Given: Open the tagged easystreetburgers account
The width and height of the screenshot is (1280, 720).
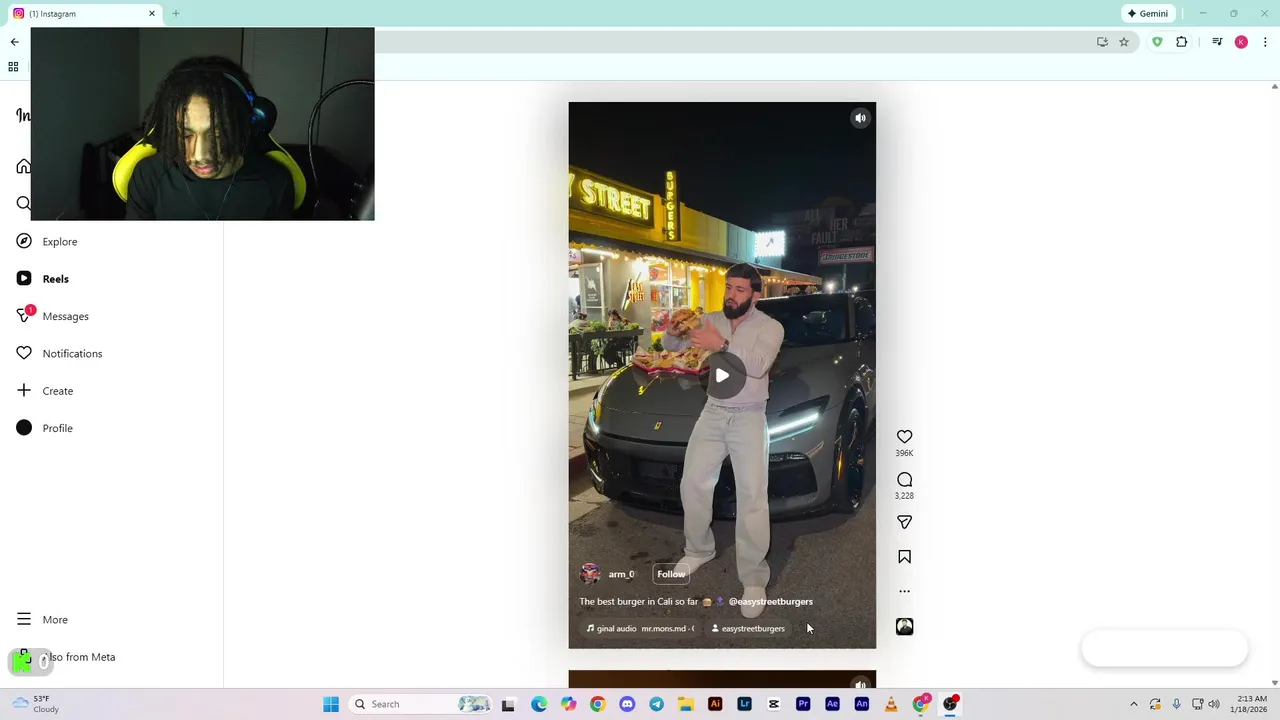Looking at the screenshot, I should click(x=748, y=629).
